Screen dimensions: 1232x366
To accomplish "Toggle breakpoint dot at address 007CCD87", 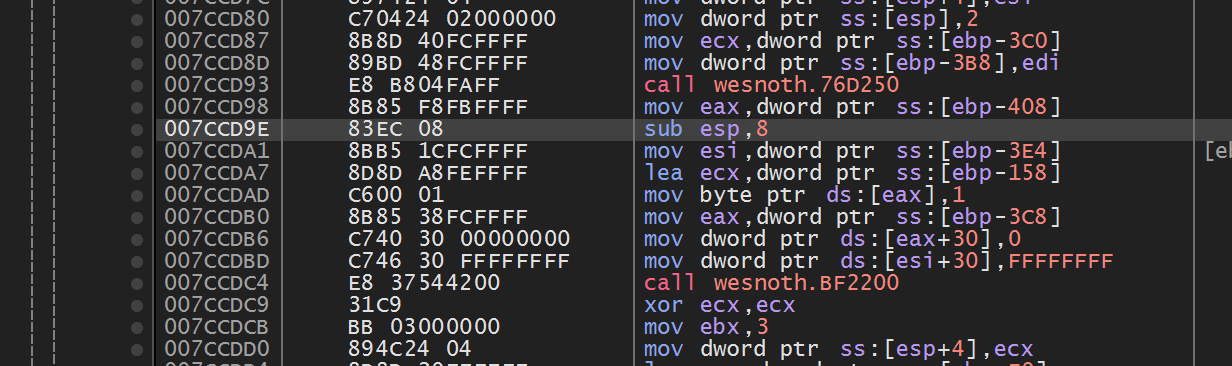I will point(137,41).
